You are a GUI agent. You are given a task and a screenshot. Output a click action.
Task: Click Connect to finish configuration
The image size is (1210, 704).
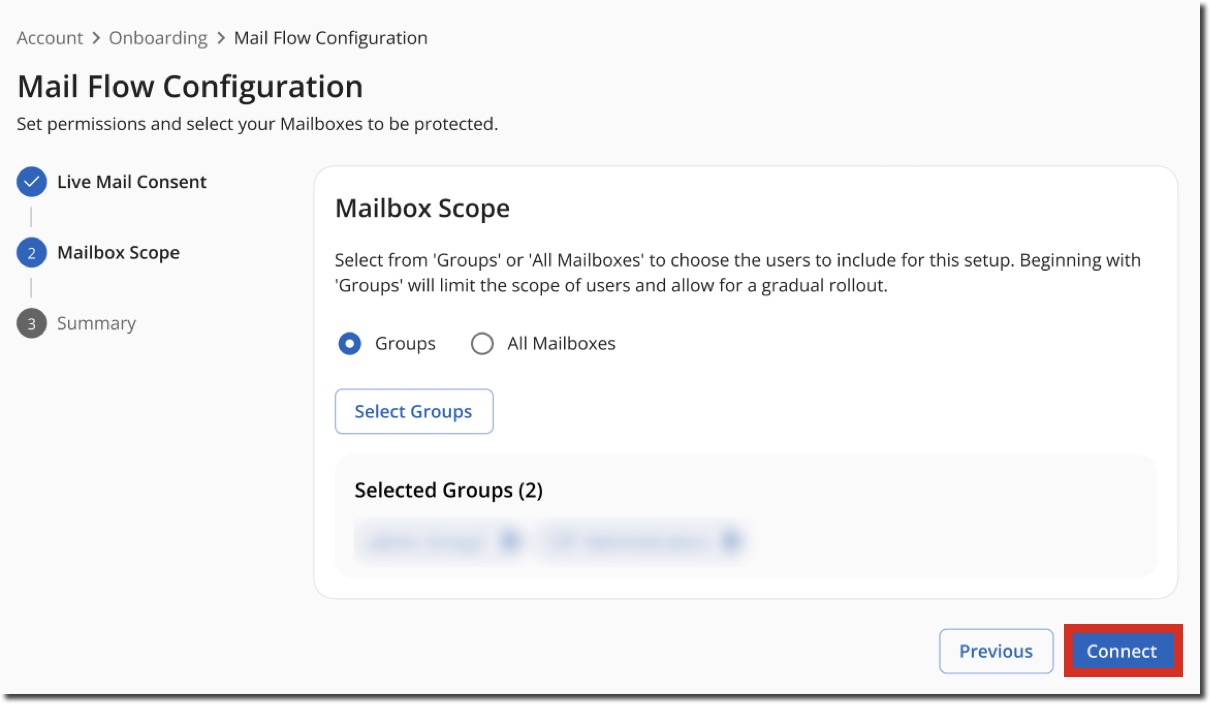tap(1121, 650)
